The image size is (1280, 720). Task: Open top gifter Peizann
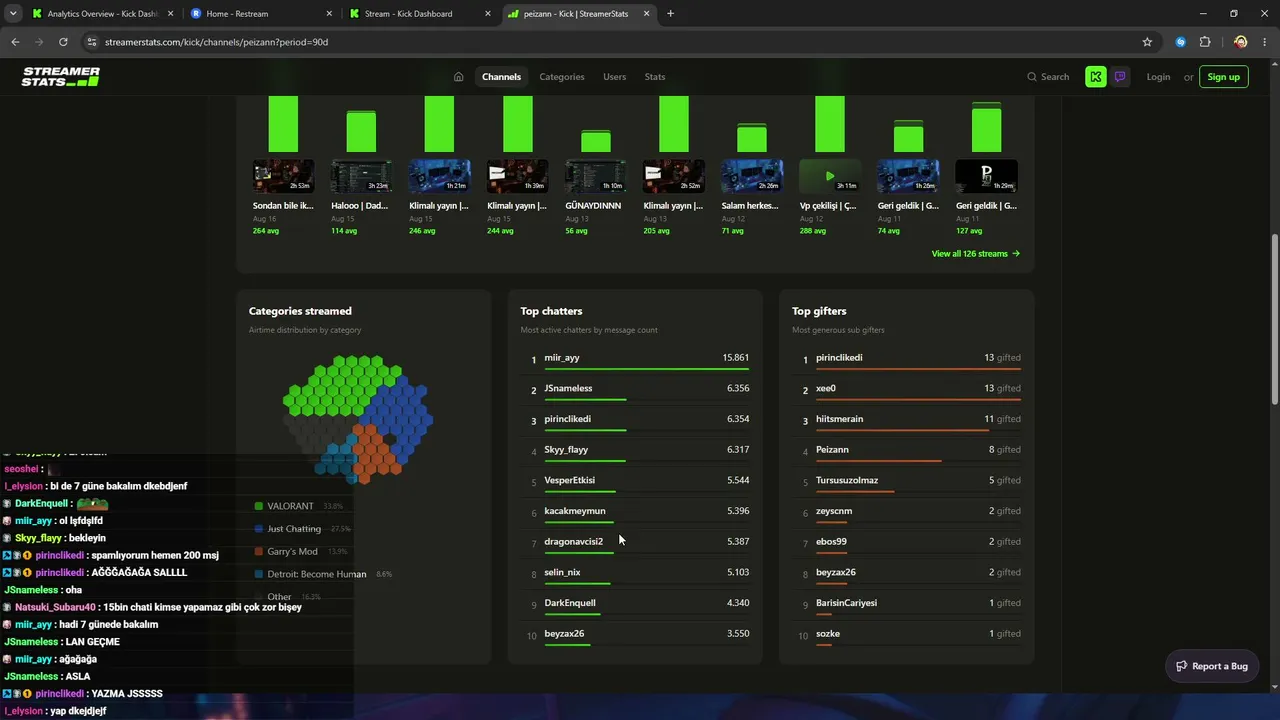pyautogui.click(x=832, y=450)
